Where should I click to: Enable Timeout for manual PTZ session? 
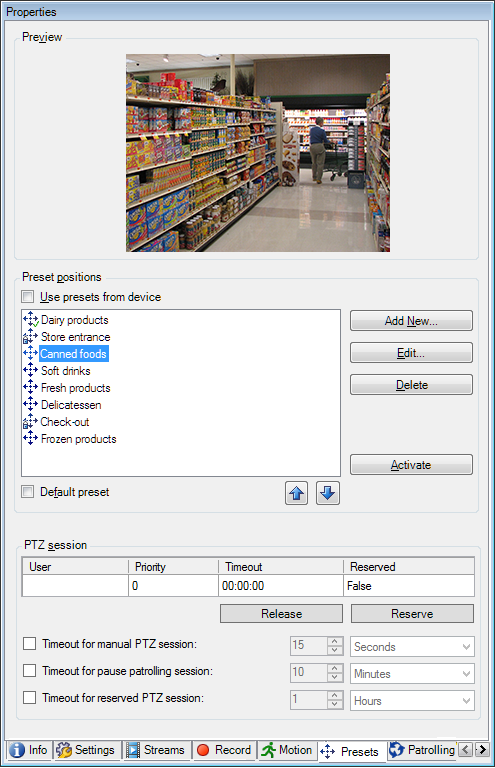pos(30,644)
